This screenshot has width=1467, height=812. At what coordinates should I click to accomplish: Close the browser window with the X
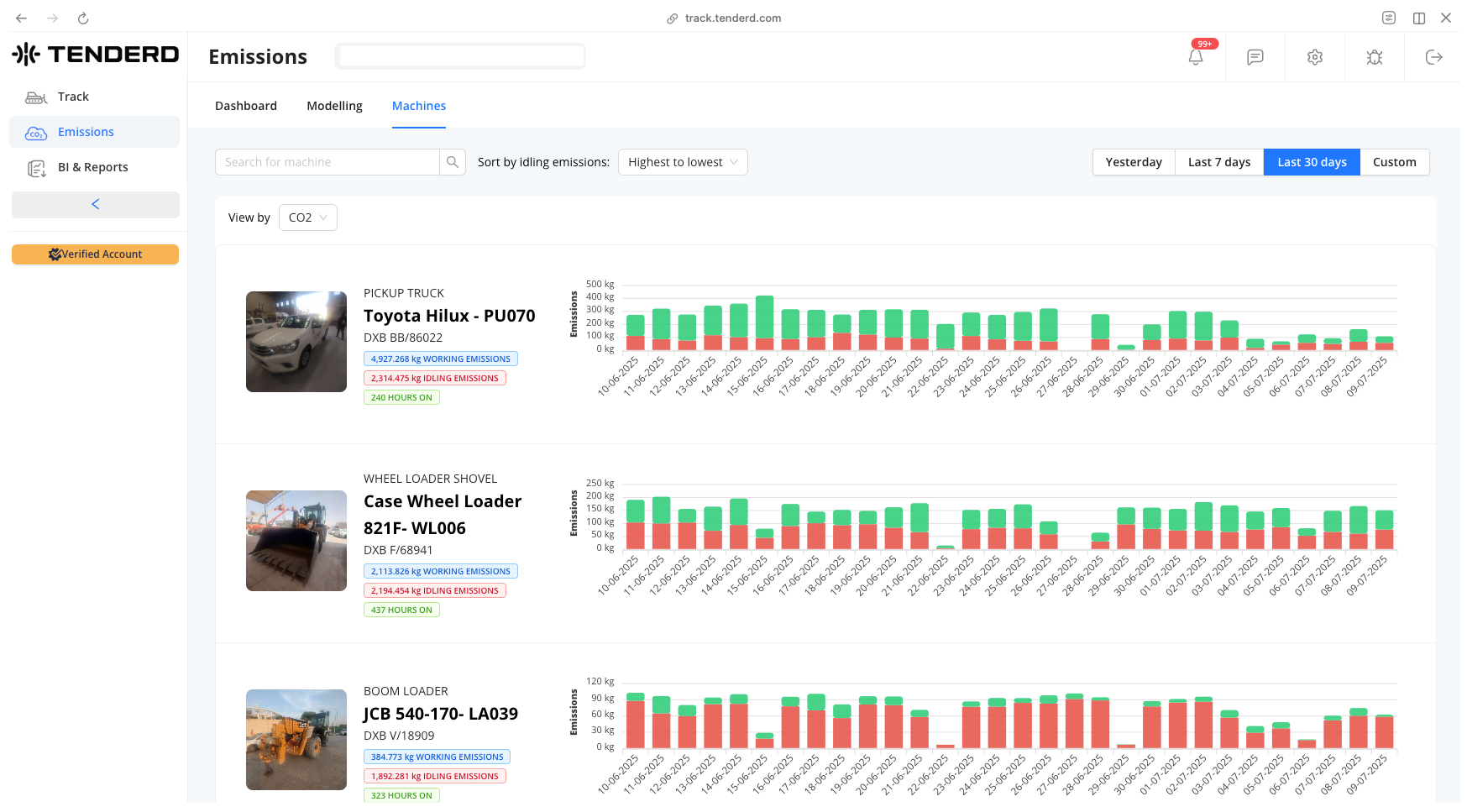point(1446,18)
